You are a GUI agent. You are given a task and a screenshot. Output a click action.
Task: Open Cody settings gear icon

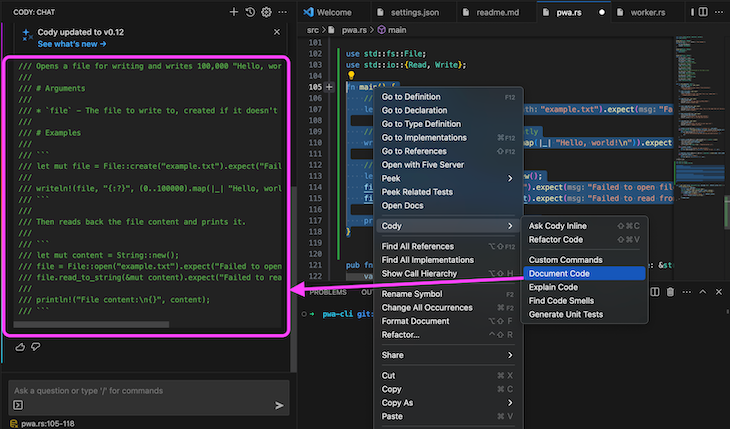(x=266, y=12)
